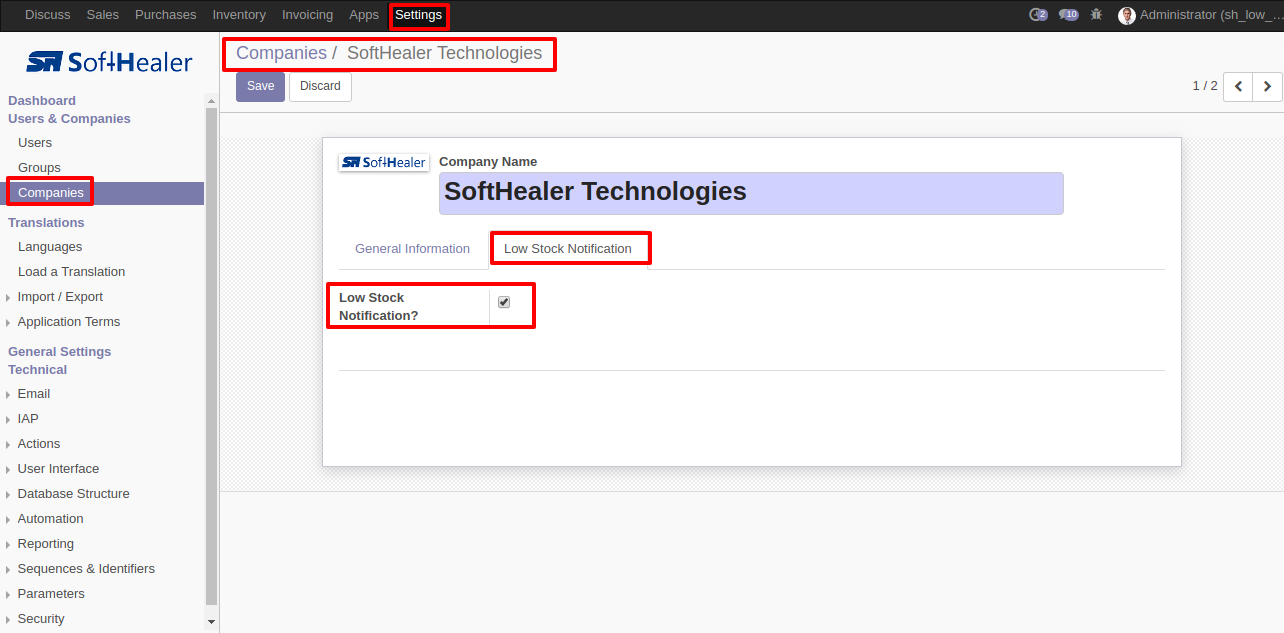Open the activities clock icon in top bar

pos(1038,15)
